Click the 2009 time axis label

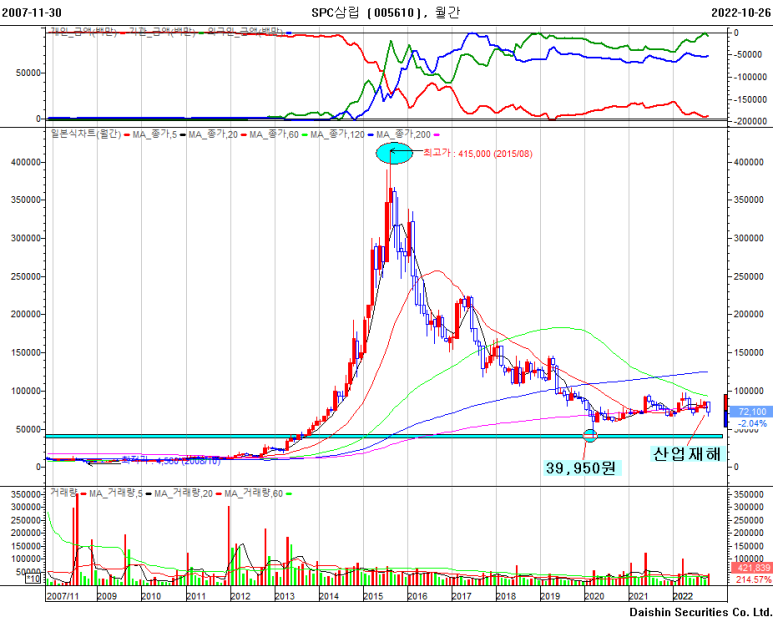pos(107,596)
